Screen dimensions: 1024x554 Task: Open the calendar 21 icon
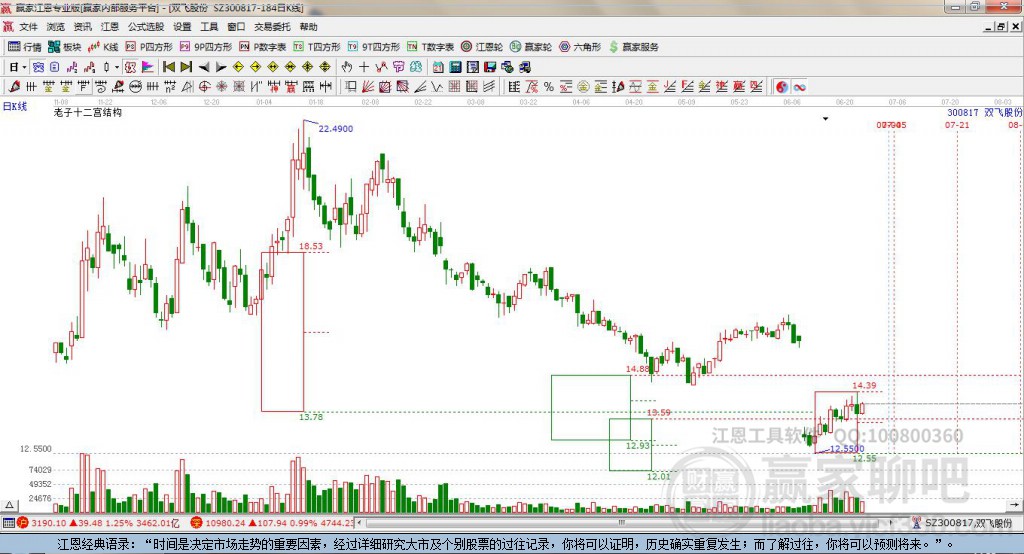[438, 67]
